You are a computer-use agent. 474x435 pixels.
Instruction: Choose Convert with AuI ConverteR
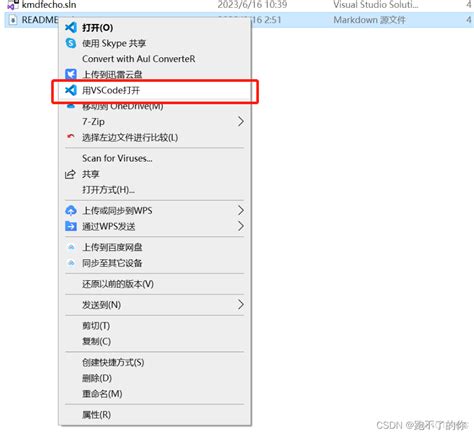coord(139,59)
